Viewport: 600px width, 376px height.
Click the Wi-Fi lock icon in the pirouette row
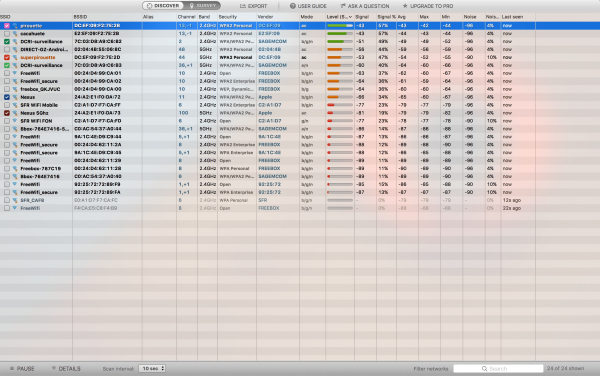coord(15,26)
